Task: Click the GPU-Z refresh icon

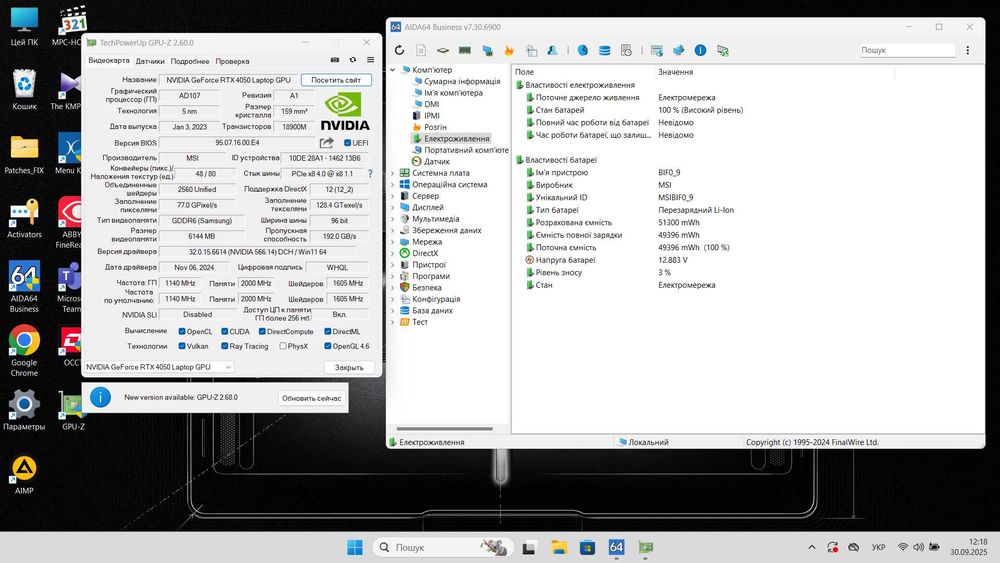Action: coord(352,60)
